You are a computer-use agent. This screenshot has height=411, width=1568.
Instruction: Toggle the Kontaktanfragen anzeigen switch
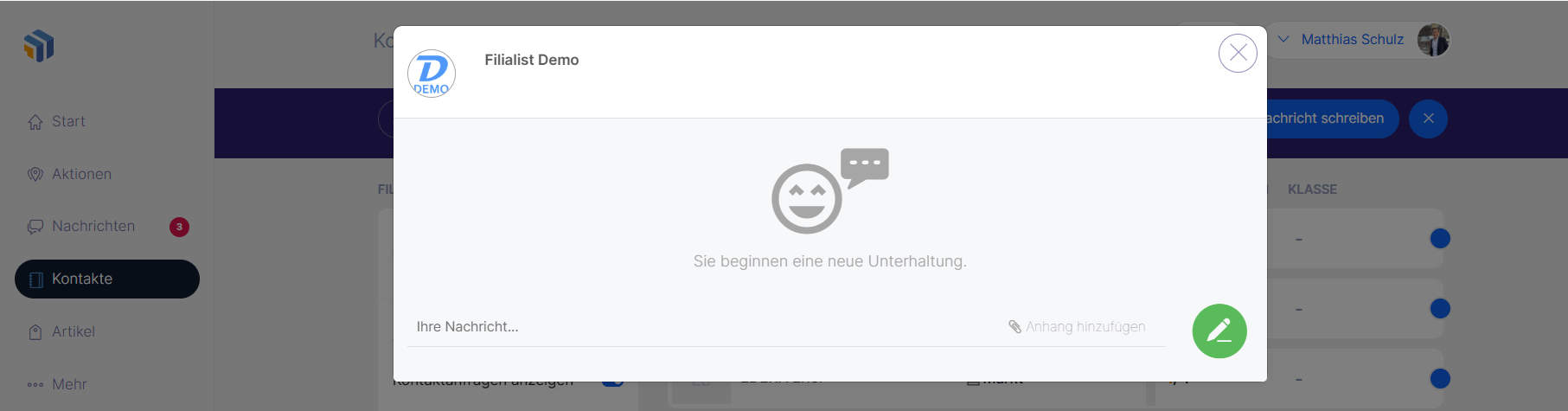613,382
